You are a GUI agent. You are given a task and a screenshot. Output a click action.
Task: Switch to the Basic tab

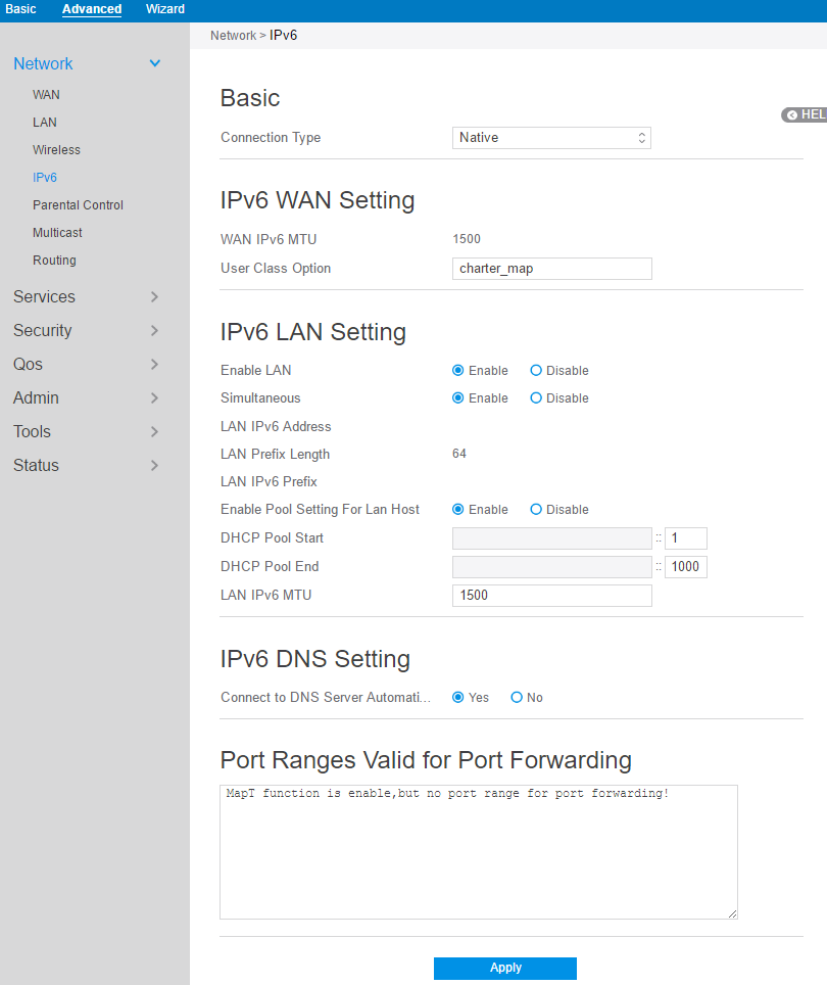(20, 9)
